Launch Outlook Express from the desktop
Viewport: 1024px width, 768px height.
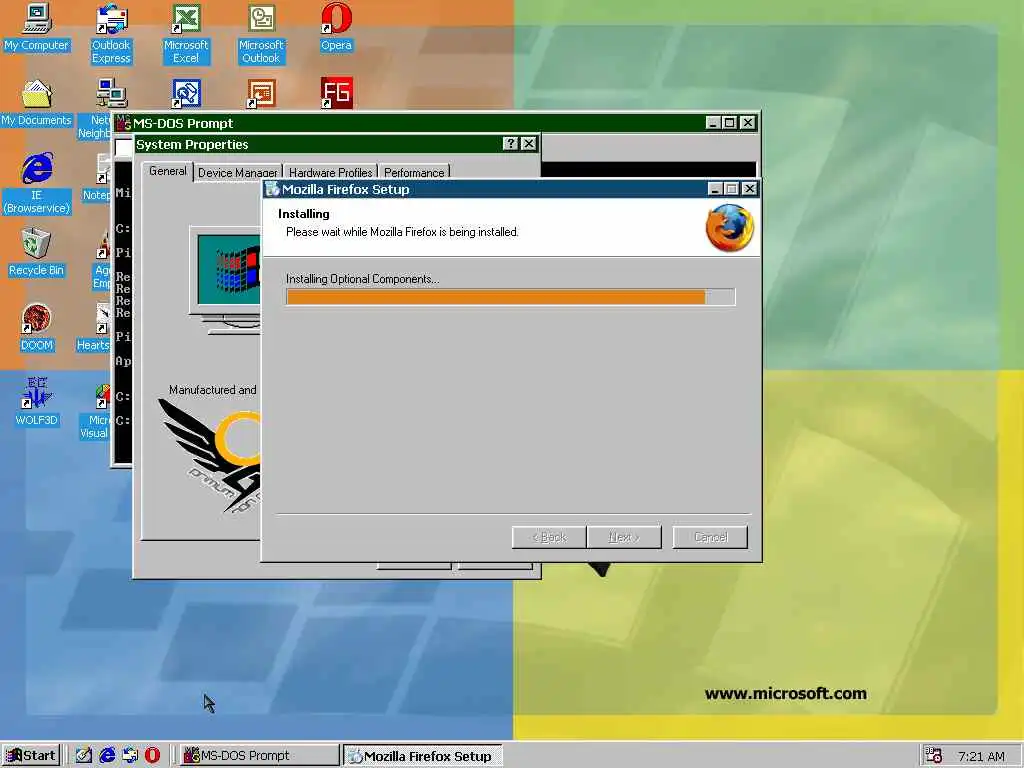point(111,33)
